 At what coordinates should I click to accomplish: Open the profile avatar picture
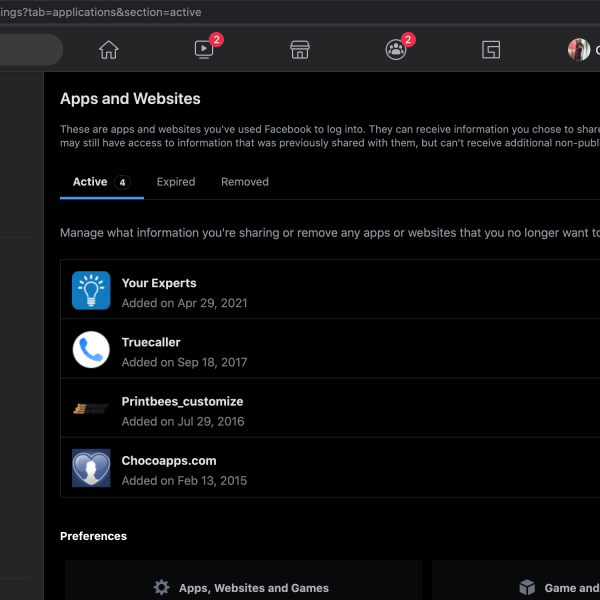[x=579, y=50]
